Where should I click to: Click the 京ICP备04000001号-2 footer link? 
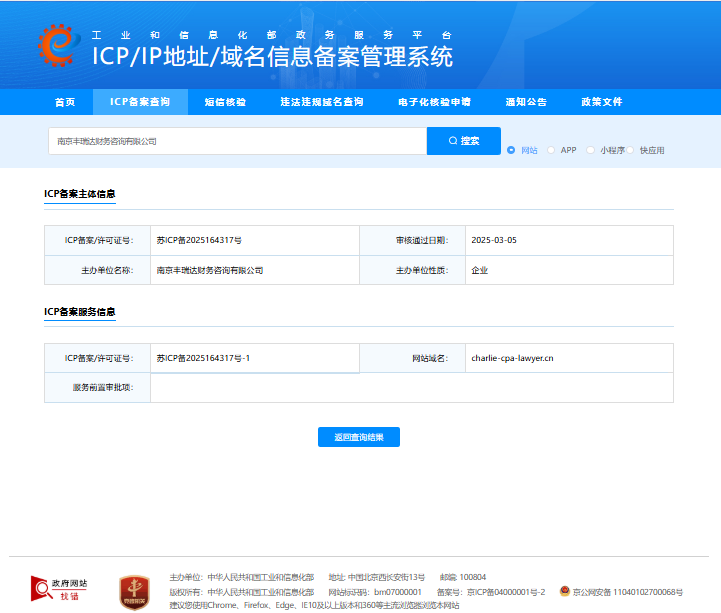coord(505,592)
